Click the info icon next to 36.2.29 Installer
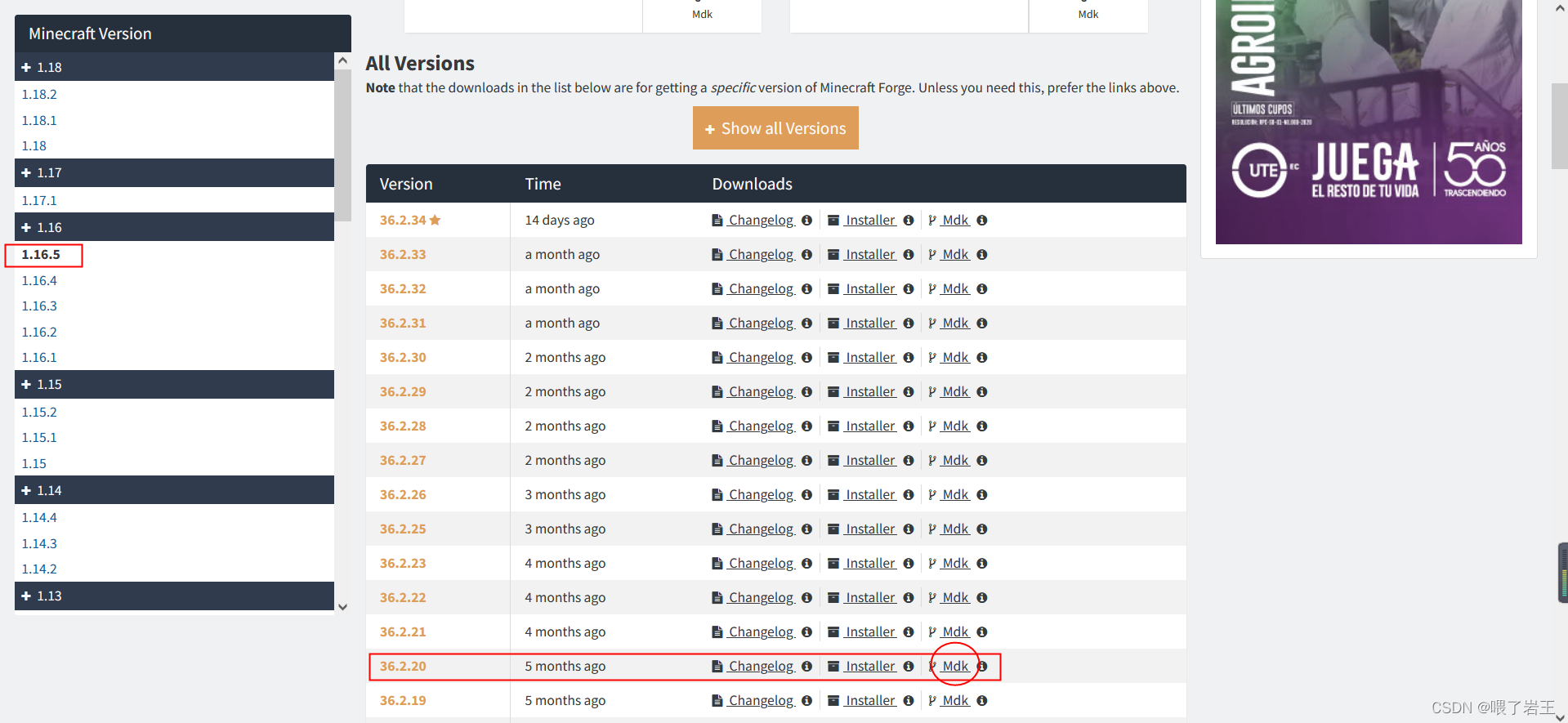This screenshot has height=723, width=1568. click(908, 392)
